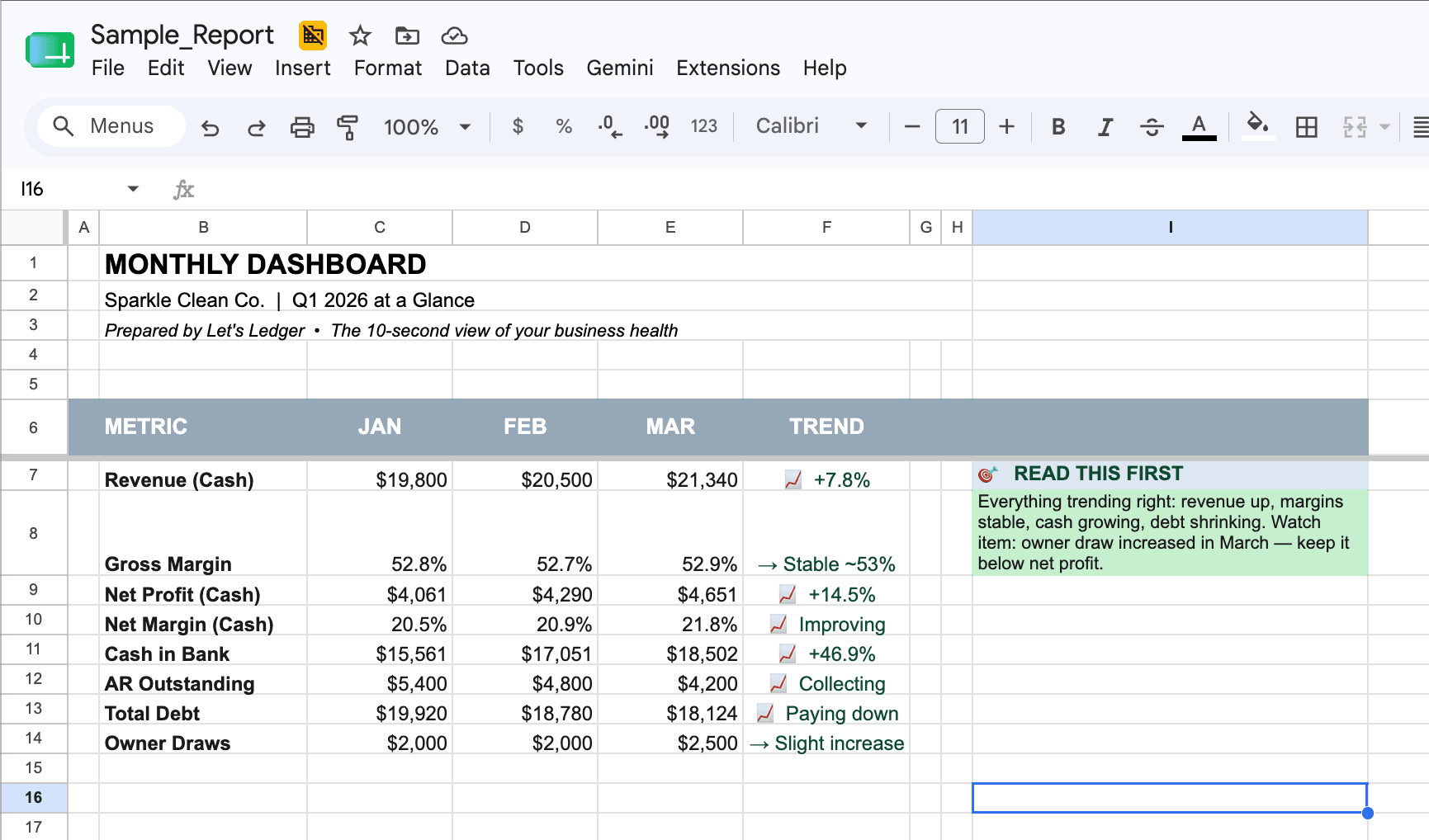This screenshot has height=840, width=1429.
Task: Move document using the folder icon
Action: (x=407, y=35)
